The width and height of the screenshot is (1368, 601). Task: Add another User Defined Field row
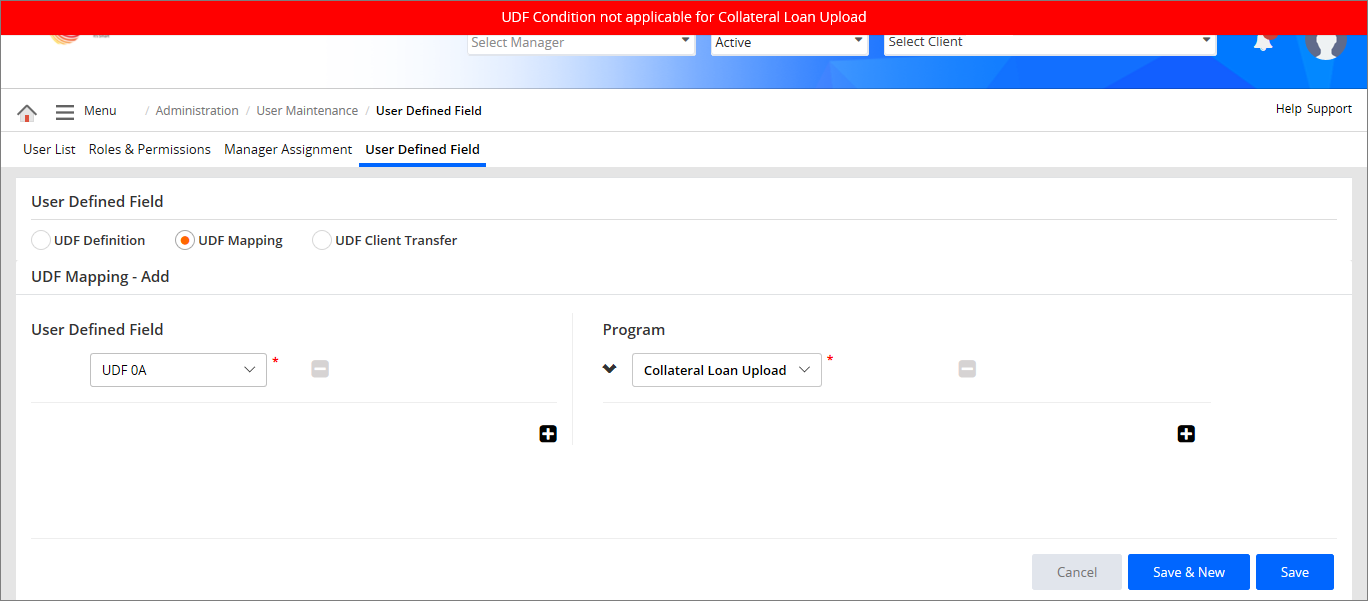(x=548, y=434)
